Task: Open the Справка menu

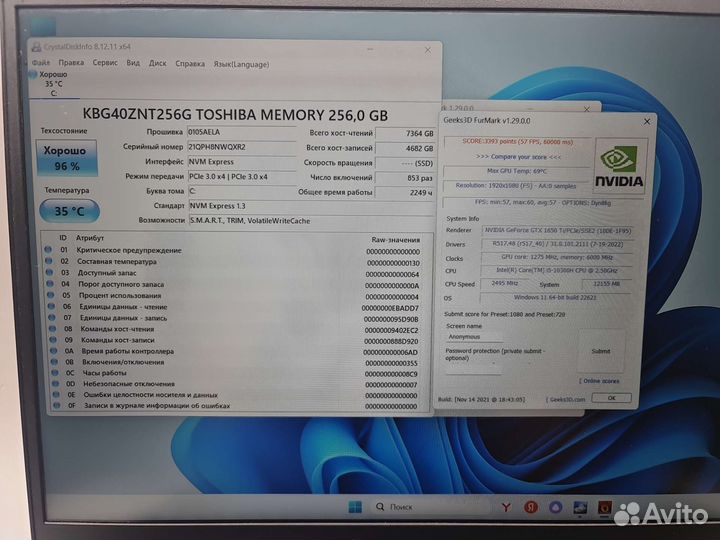Action: tap(190, 63)
